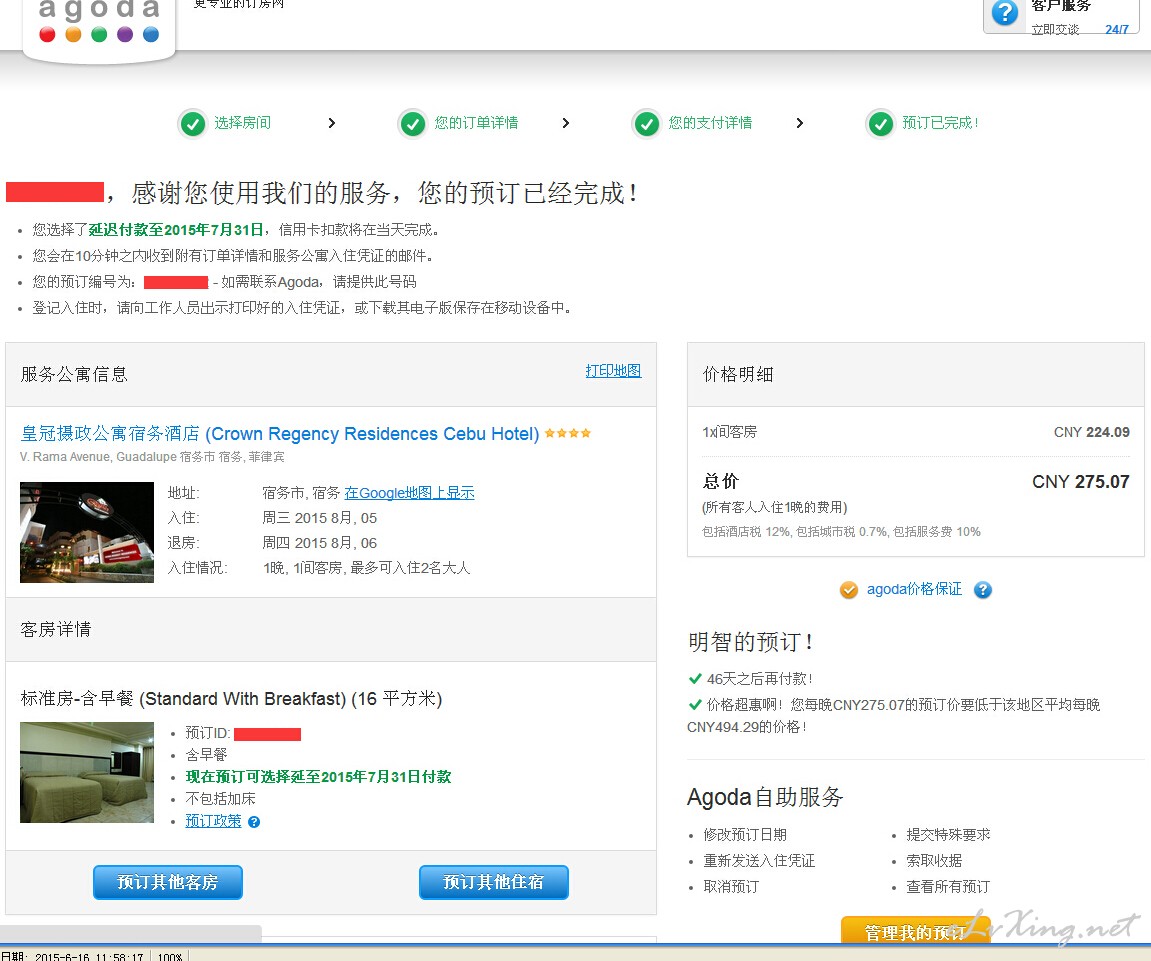
Task: Click 含早餐 breakfast included item
Action: [206, 755]
